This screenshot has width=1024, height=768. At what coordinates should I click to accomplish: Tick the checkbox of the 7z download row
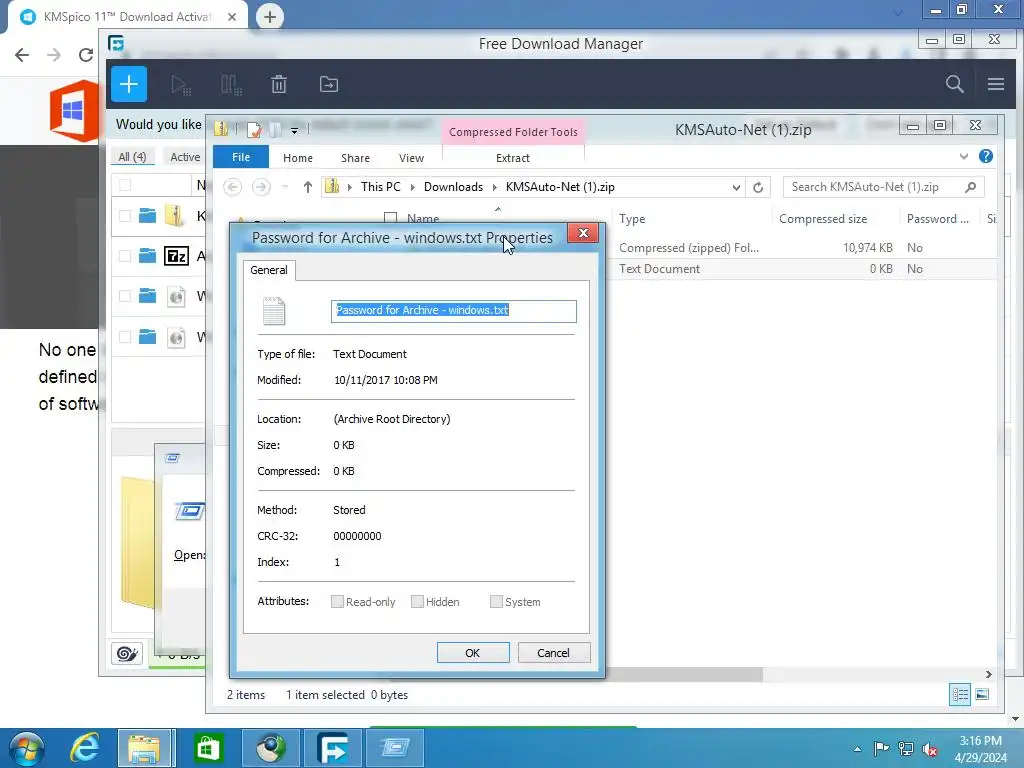125,256
